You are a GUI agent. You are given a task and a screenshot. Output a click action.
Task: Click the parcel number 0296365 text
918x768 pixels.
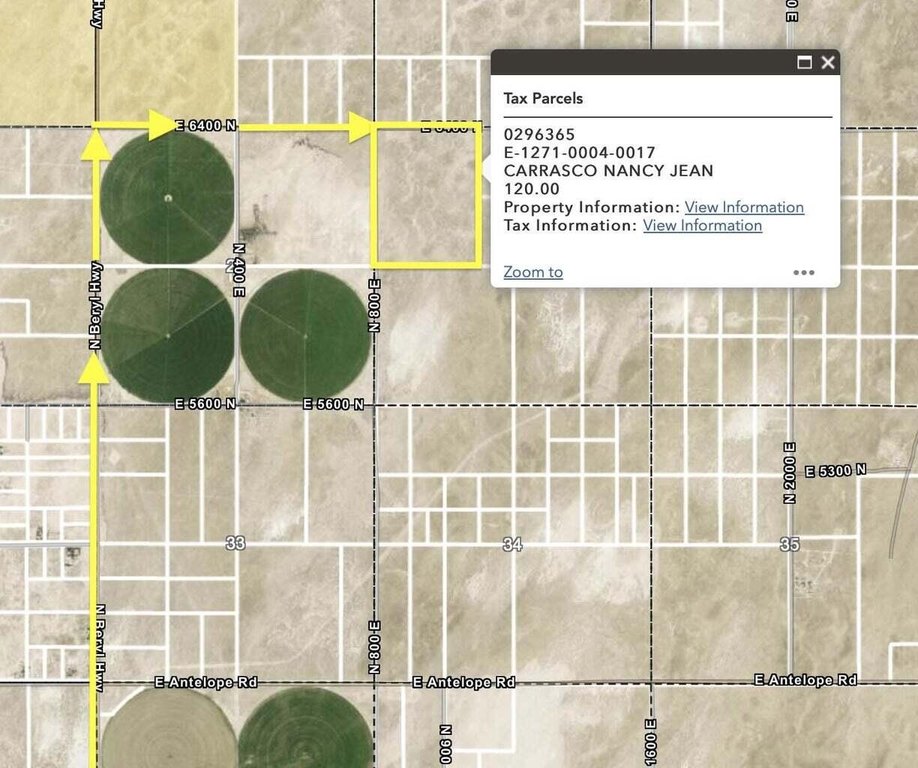(539, 134)
